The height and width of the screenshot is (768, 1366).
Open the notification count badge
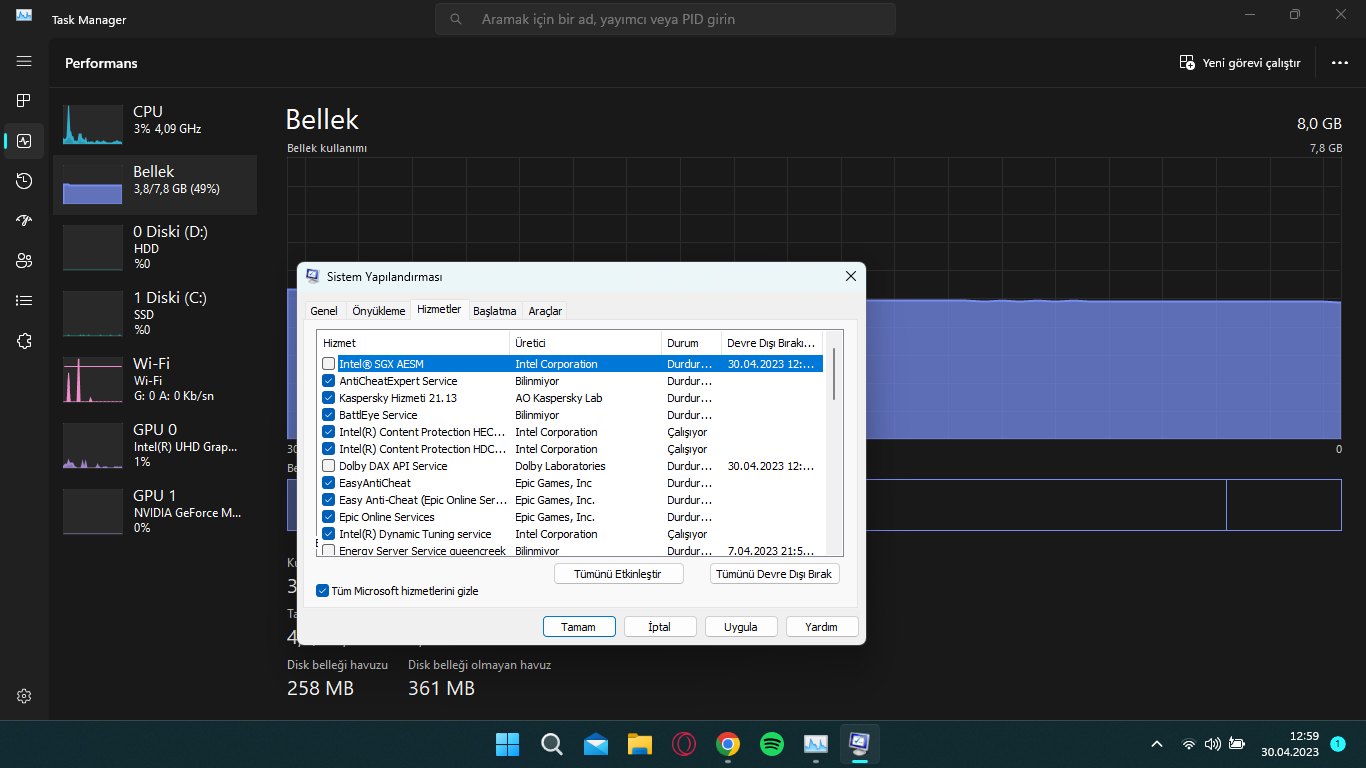pos(1338,744)
